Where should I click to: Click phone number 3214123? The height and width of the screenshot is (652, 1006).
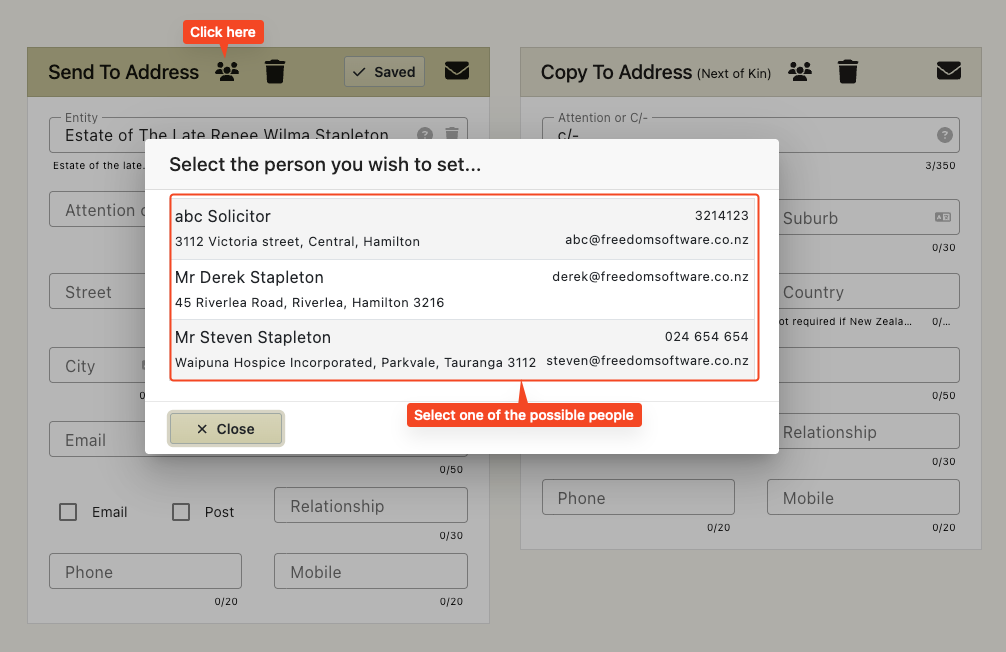pos(722,216)
